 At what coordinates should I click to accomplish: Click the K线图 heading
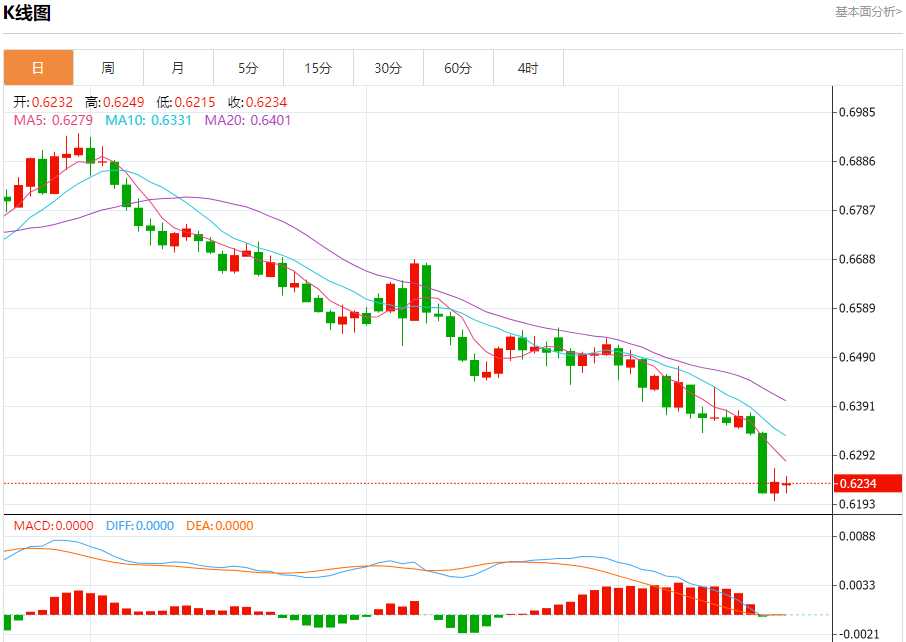point(27,13)
